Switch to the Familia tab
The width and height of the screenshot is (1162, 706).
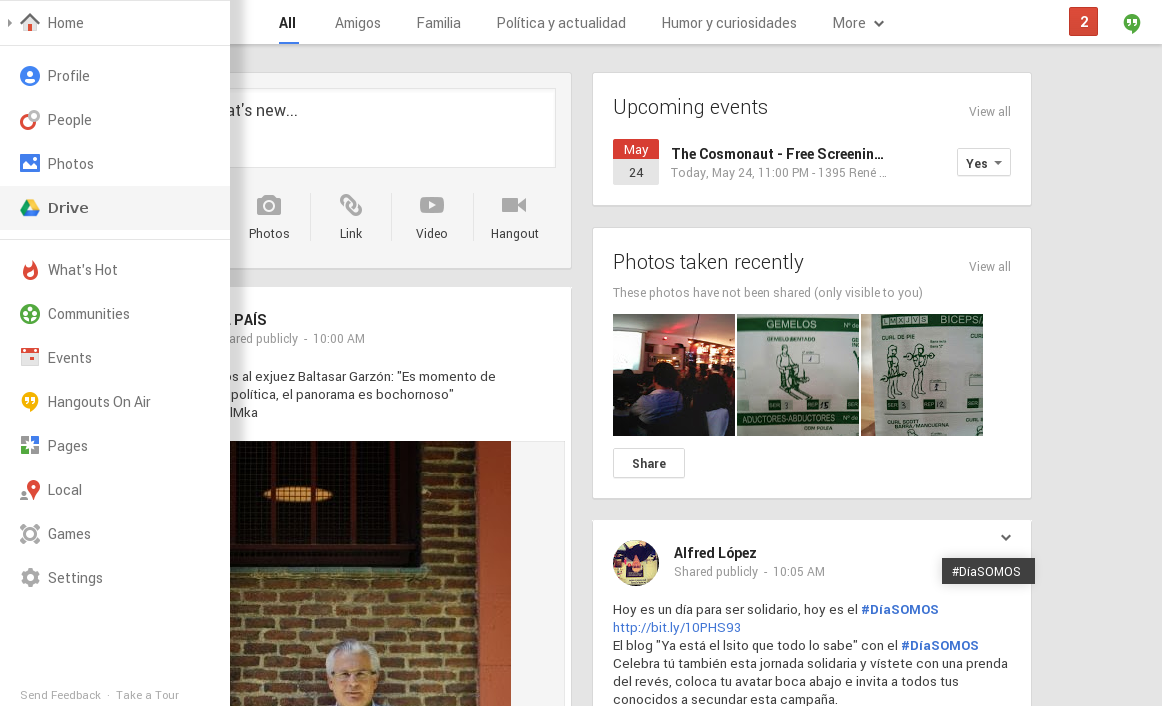pyautogui.click(x=438, y=22)
